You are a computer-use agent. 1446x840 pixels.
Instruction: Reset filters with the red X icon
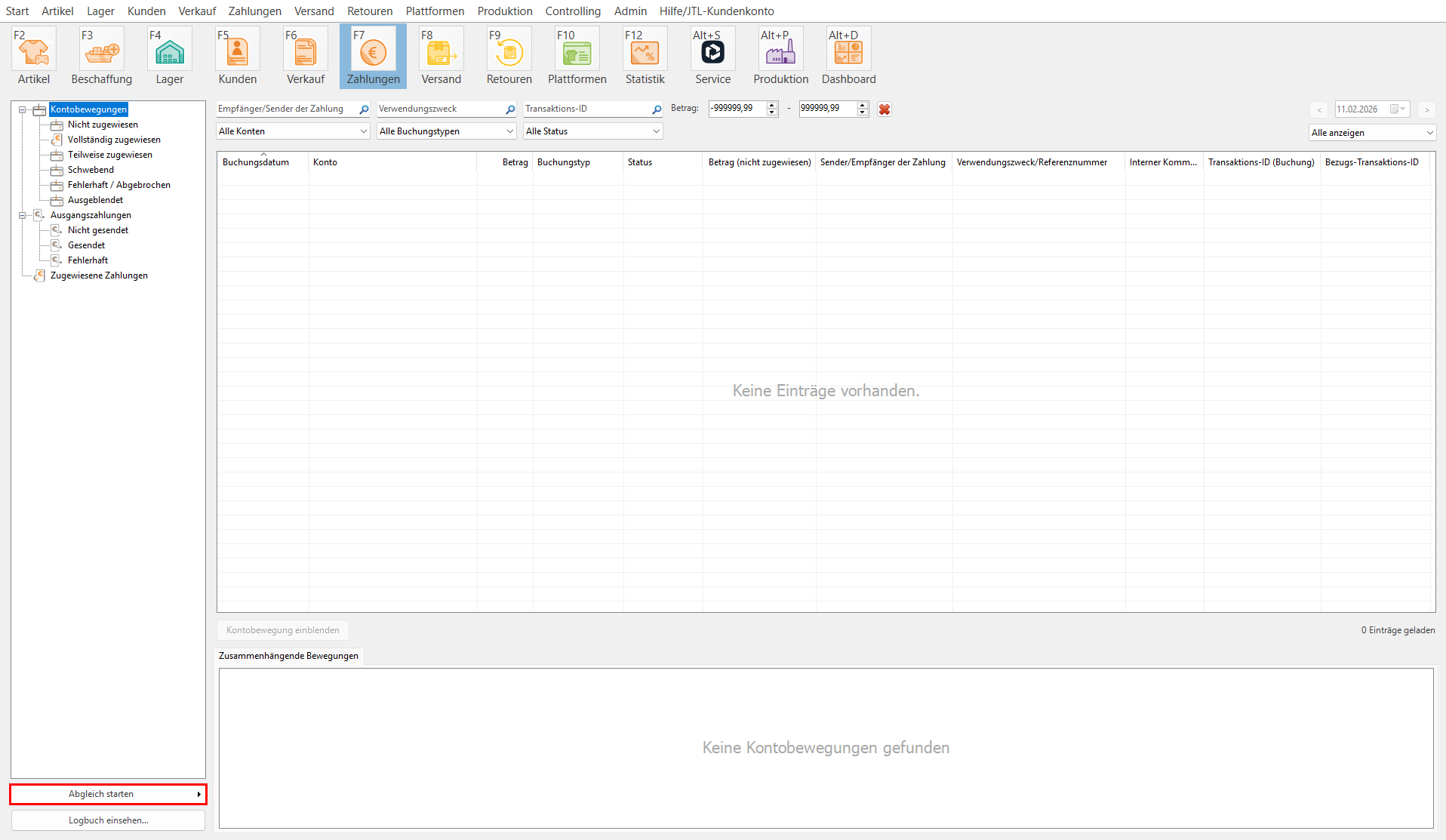885,109
